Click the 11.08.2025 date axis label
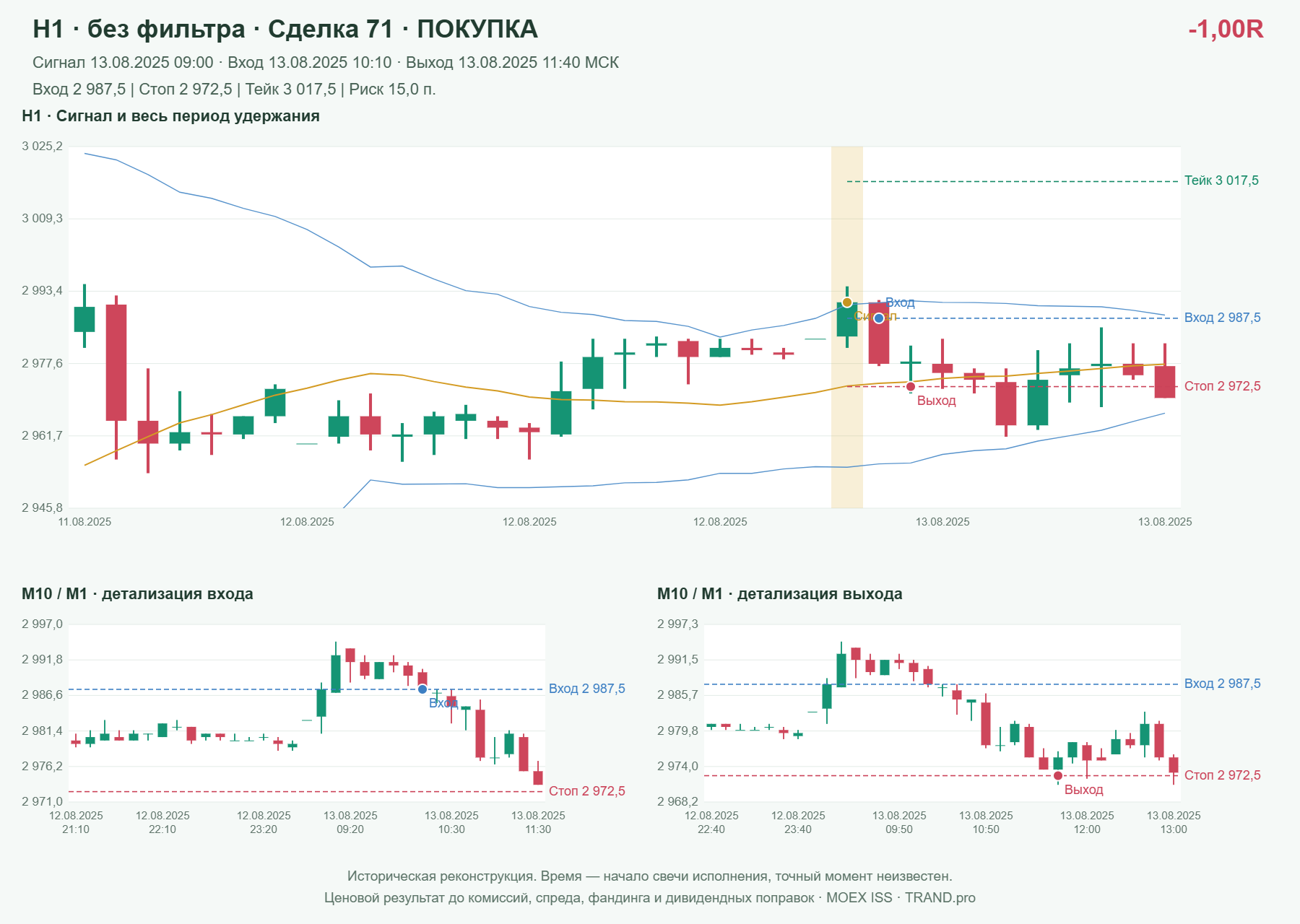Image resolution: width=1300 pixels, height=924 pixels. coord(84,522)
